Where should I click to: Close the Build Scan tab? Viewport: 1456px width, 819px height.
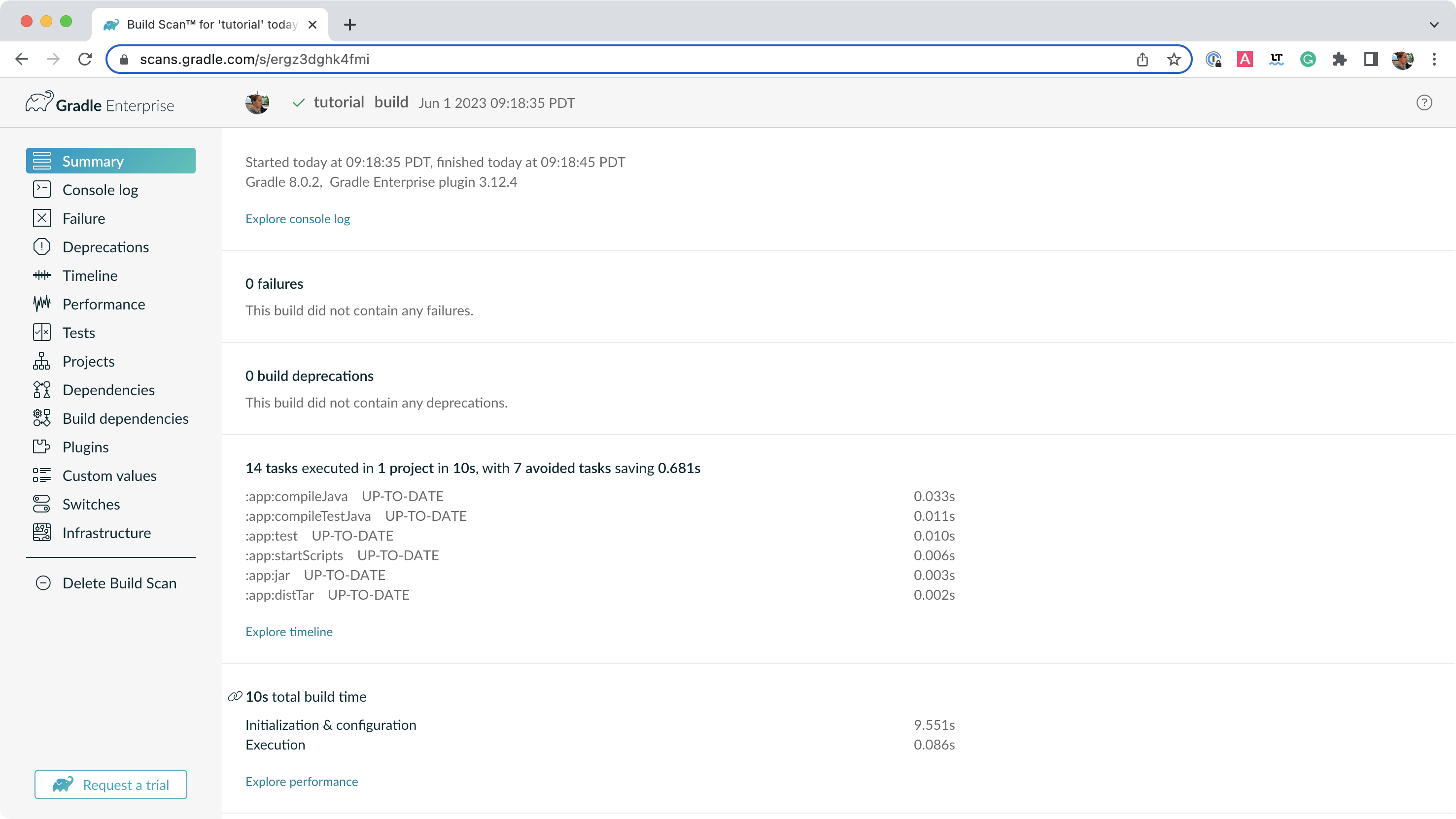click(312, 24)
